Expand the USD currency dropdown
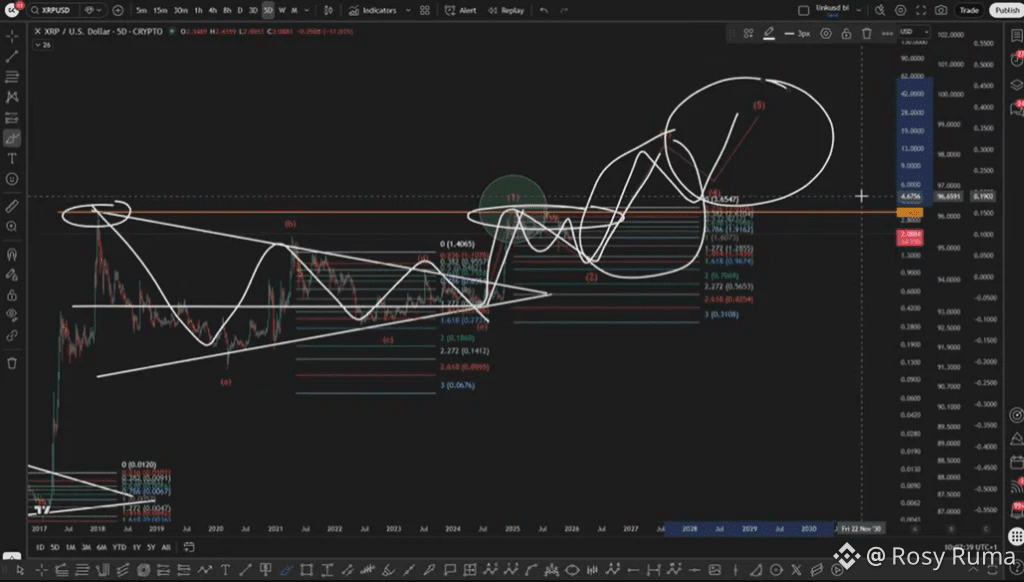The image size is (1024, 582). point(914,31)
